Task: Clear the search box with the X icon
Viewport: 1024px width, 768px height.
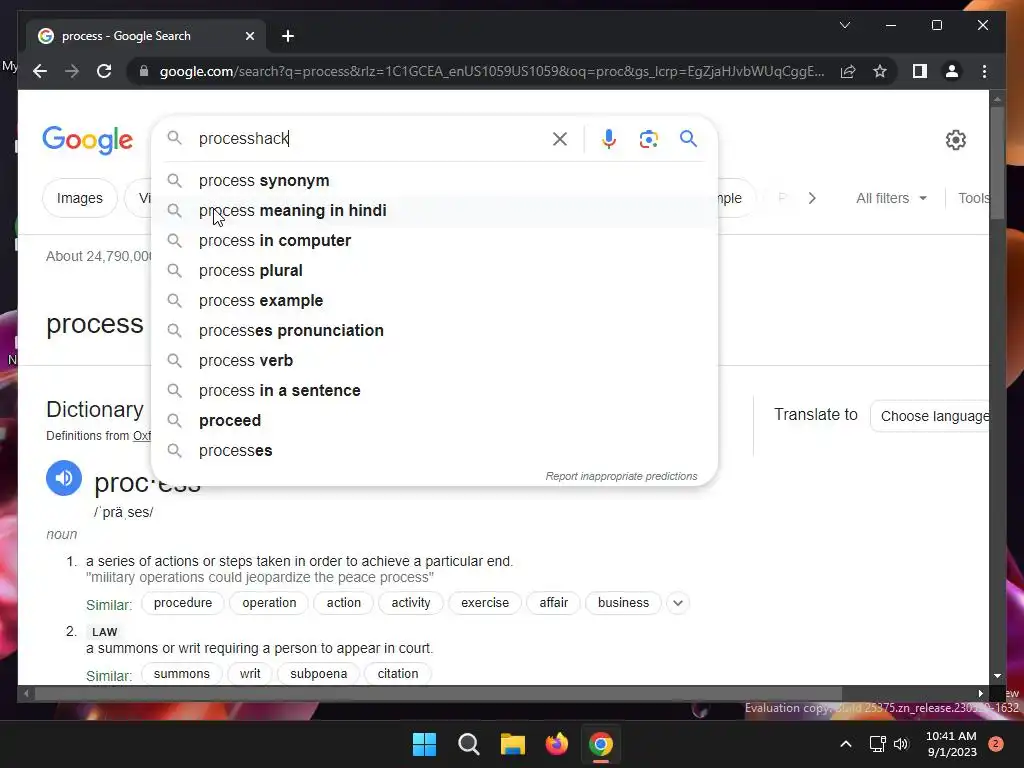Action: coord(560,139)
